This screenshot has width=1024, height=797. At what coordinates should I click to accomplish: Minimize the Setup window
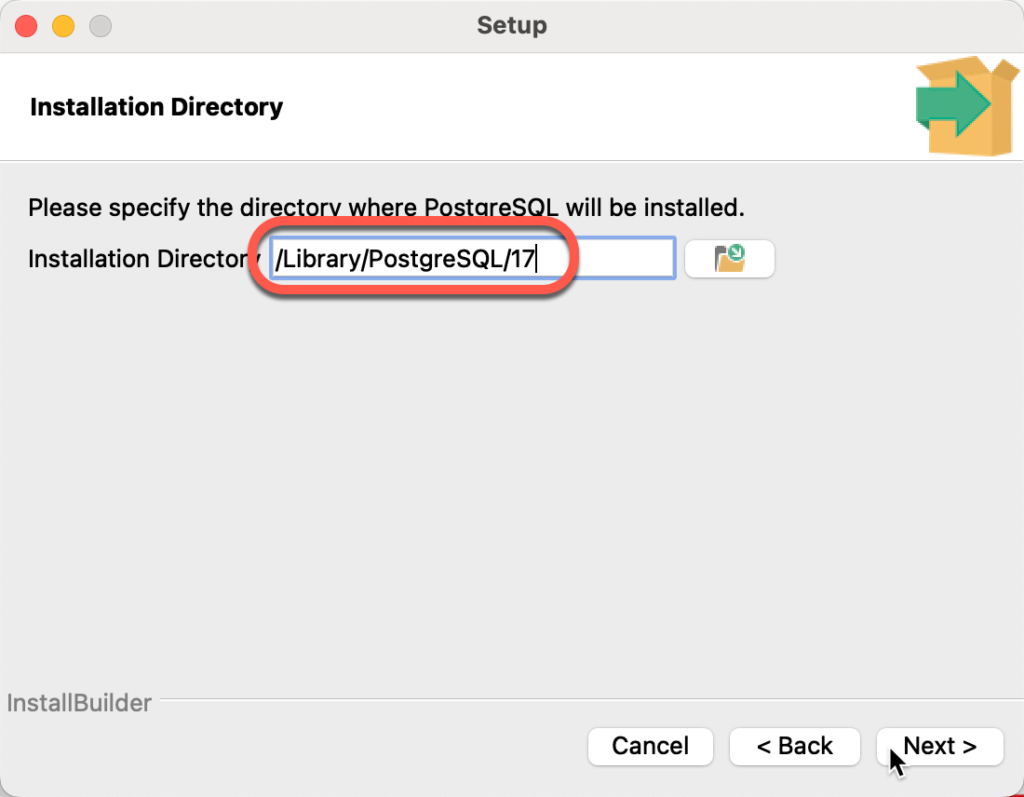pos(62,26)
